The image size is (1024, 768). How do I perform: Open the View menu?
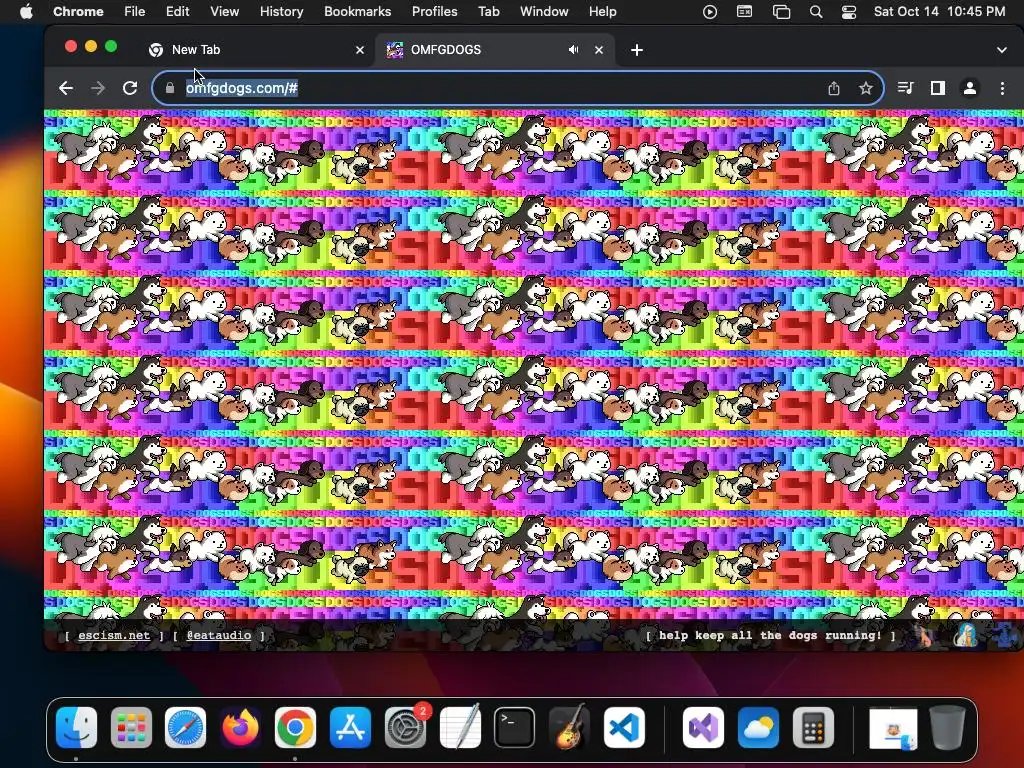point(224,12)
